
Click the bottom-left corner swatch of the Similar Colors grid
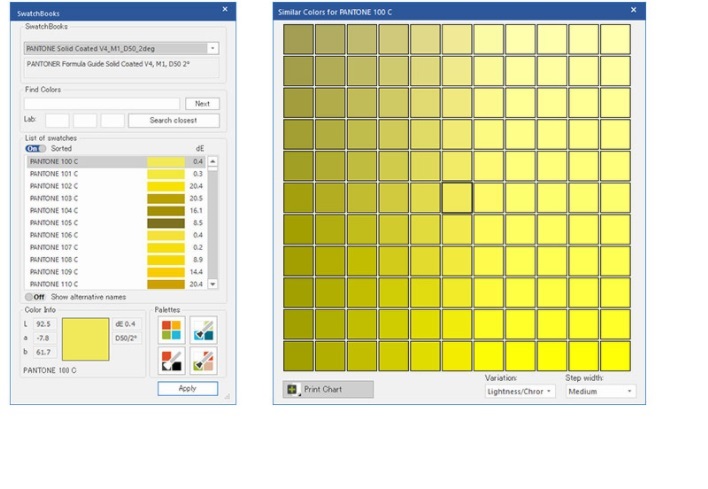click(298, 356)
